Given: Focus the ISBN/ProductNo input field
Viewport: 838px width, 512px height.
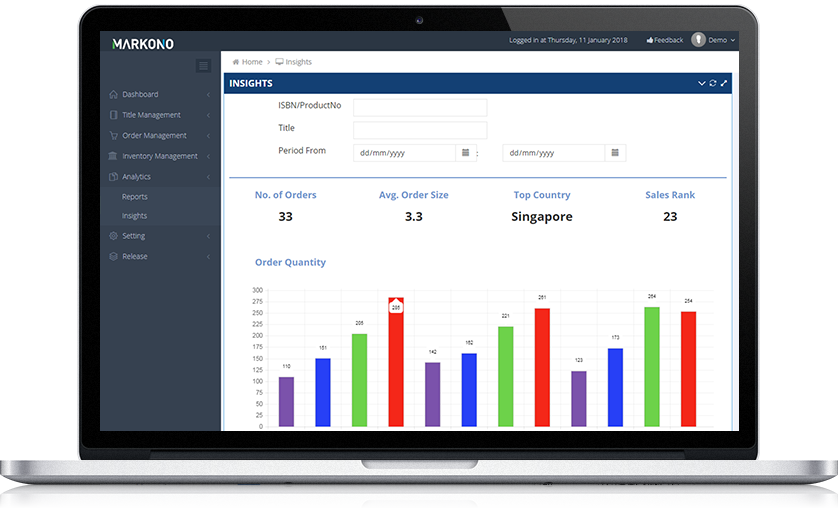Looking at the screenshot, I should click(x=420, y=107).
